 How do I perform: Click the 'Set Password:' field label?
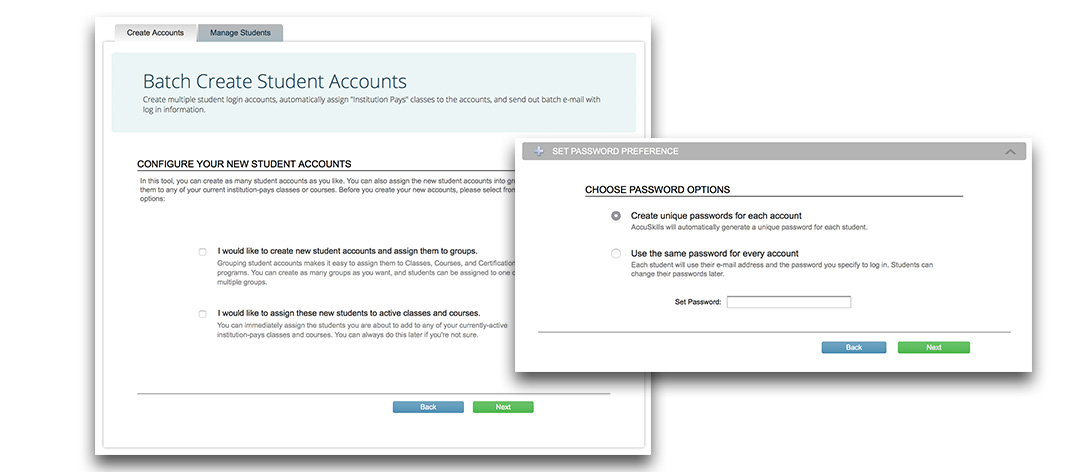698,301
